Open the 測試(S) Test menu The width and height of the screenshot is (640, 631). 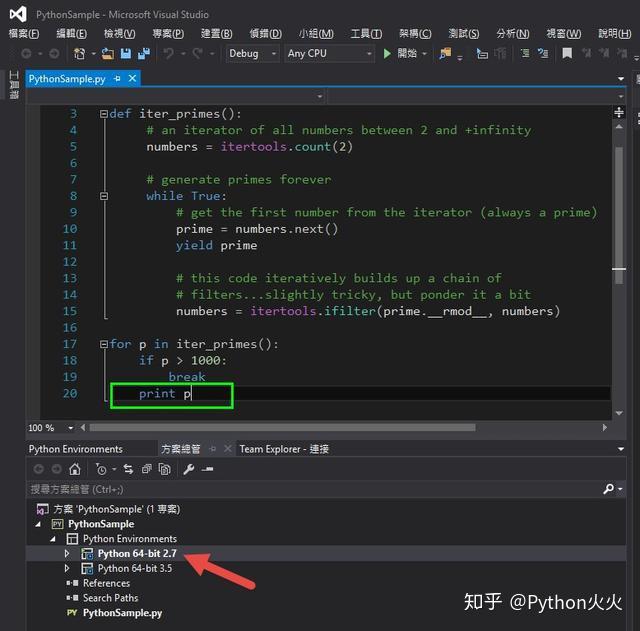[x=464, y=33]
